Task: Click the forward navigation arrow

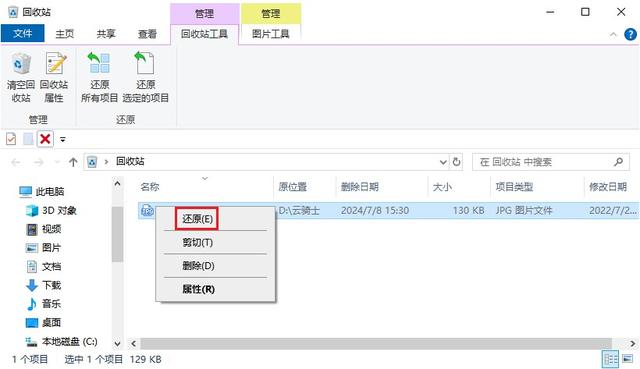Action: point(39,162)
